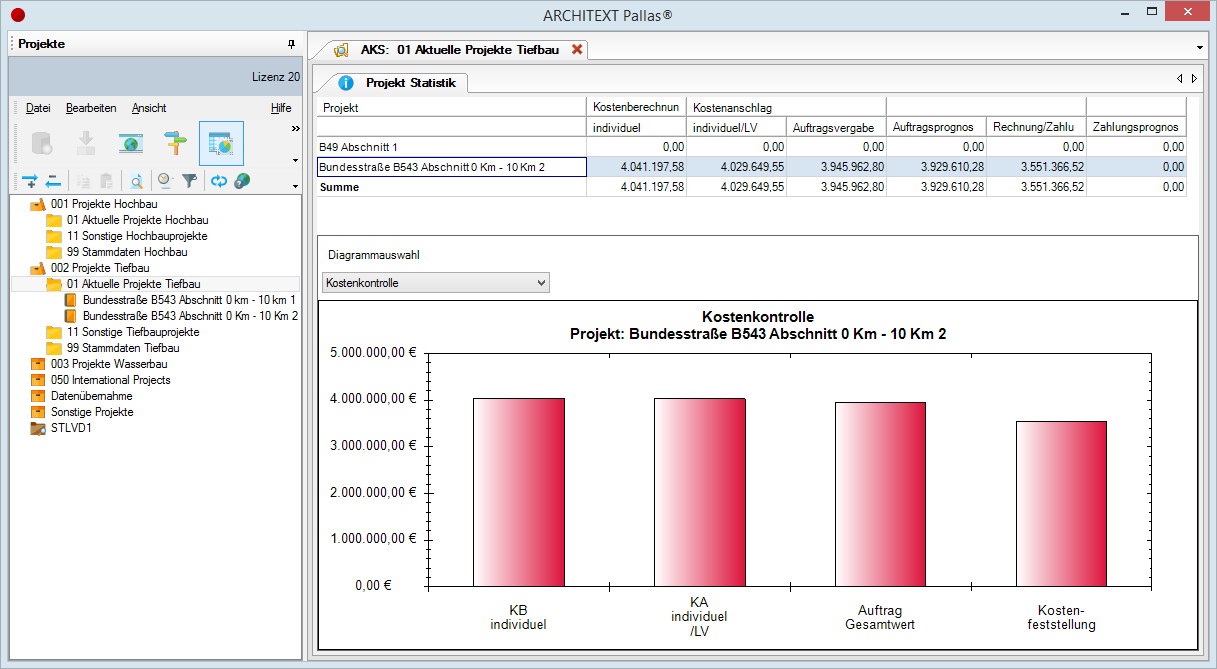
Task: Click the expand-tree arrow with plus icon
Action: pos(29,181)
